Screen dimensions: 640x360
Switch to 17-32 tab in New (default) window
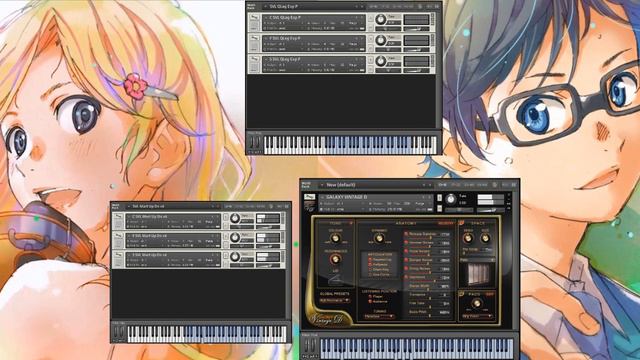tap(456, 185)
